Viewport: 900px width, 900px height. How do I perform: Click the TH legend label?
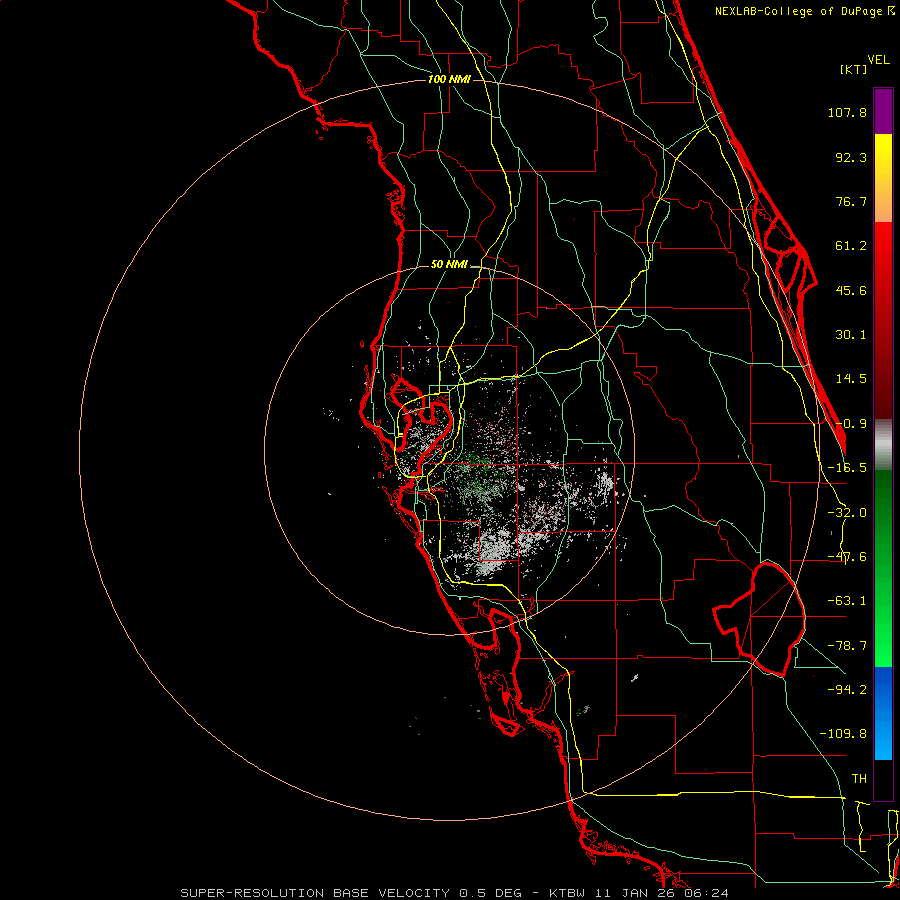click(x=859, y=778)
